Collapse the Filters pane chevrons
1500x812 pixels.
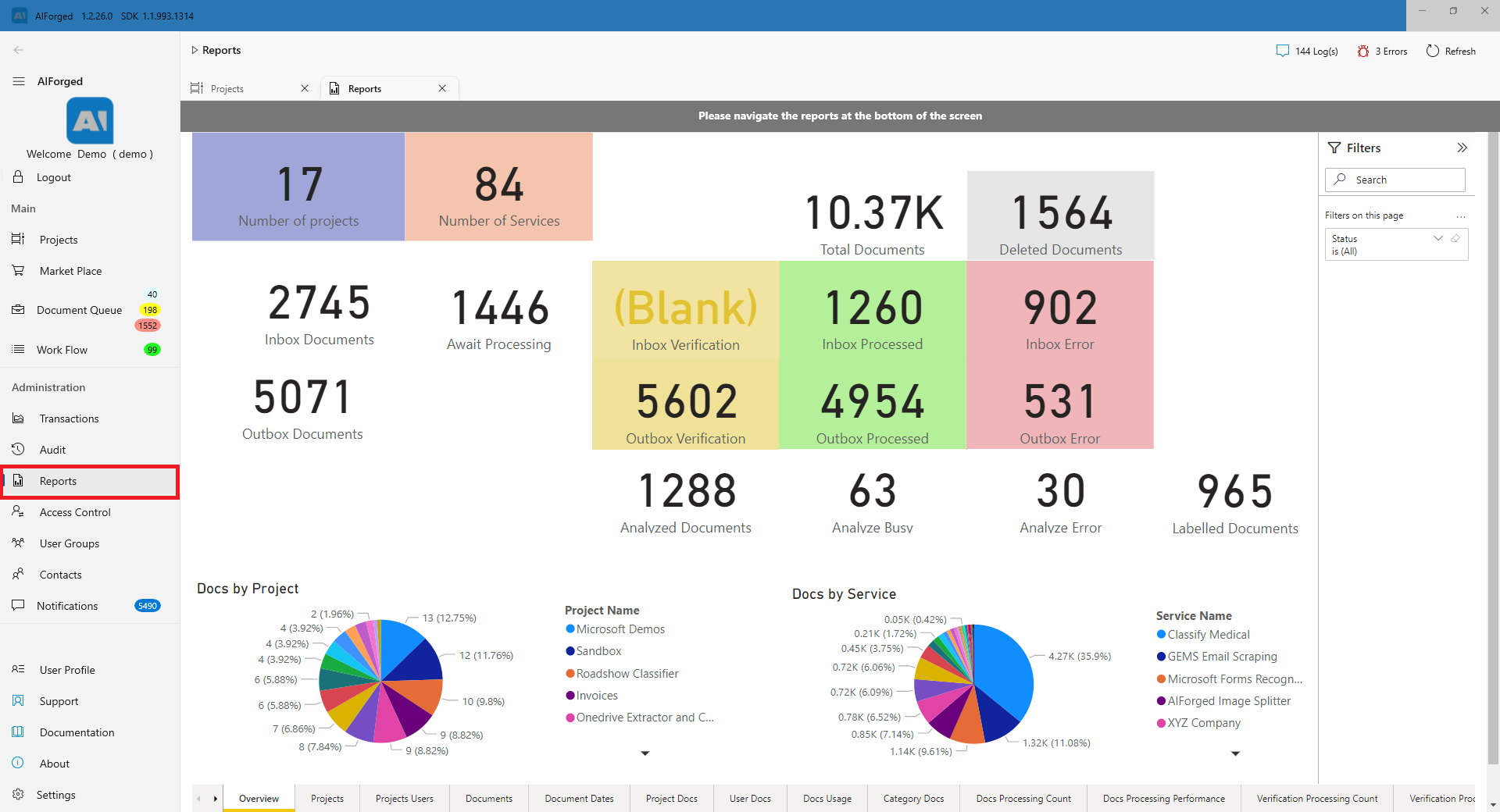point(1462,148)
